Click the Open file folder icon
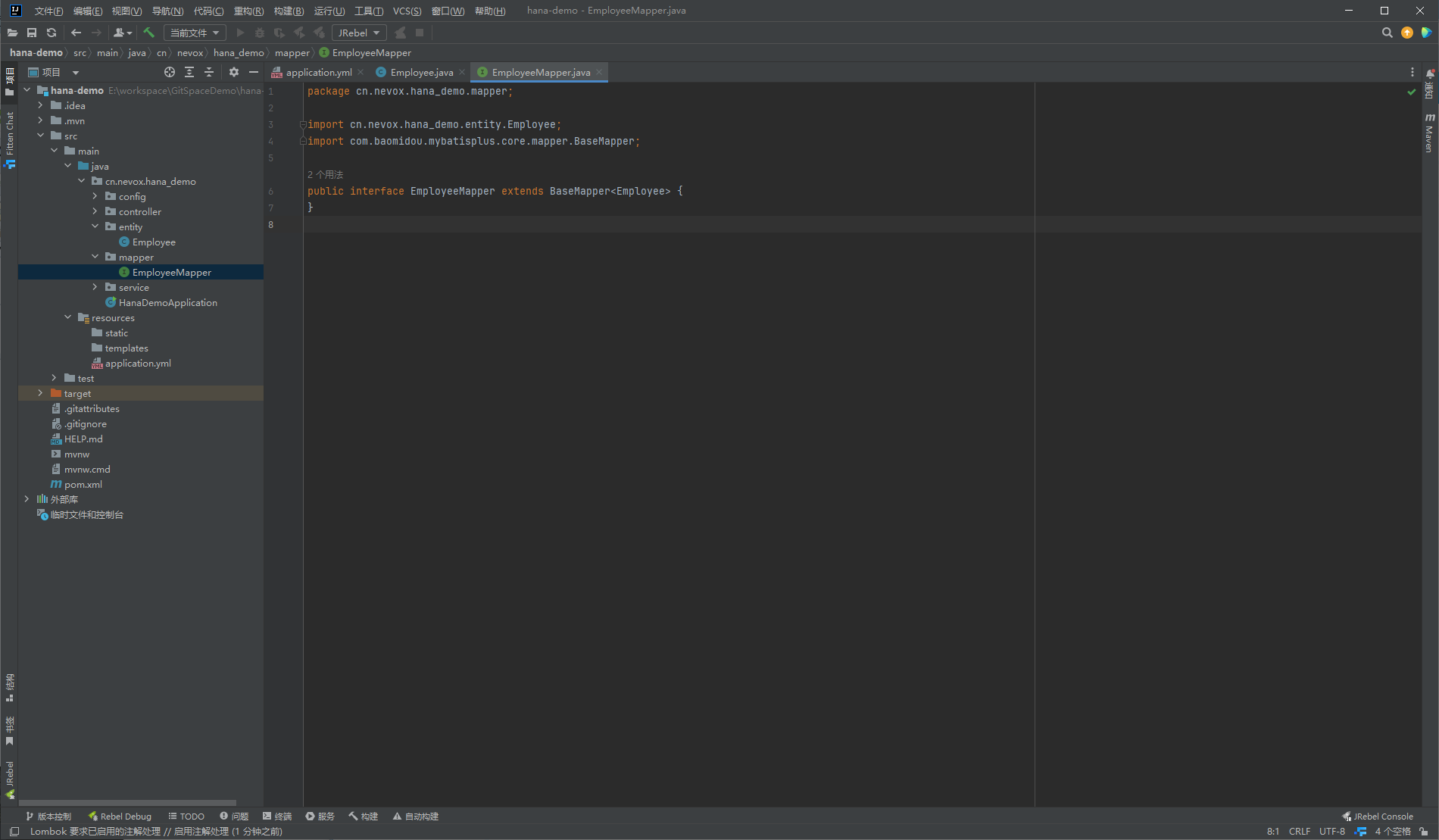1439x840 pixels. (12, 33)
